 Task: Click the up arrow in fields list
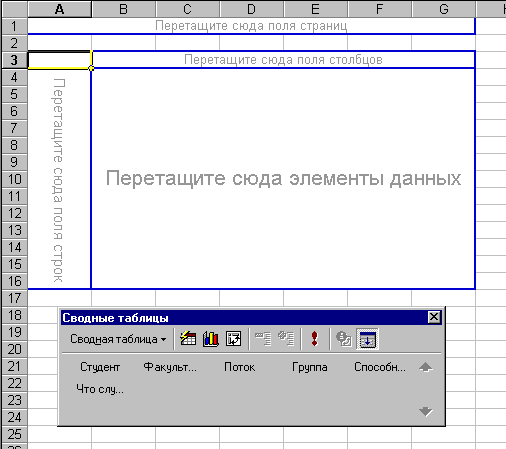(x=426, y=367)
